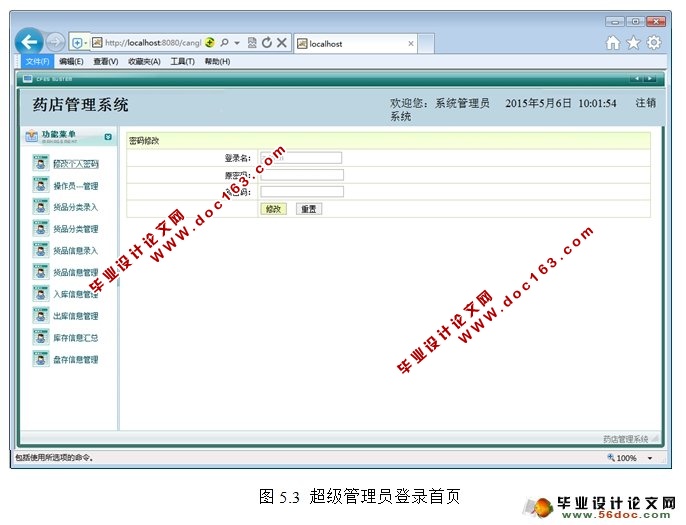Open the 文件(F) menu
Screen dimensions: 686x525
click(37, 61)
